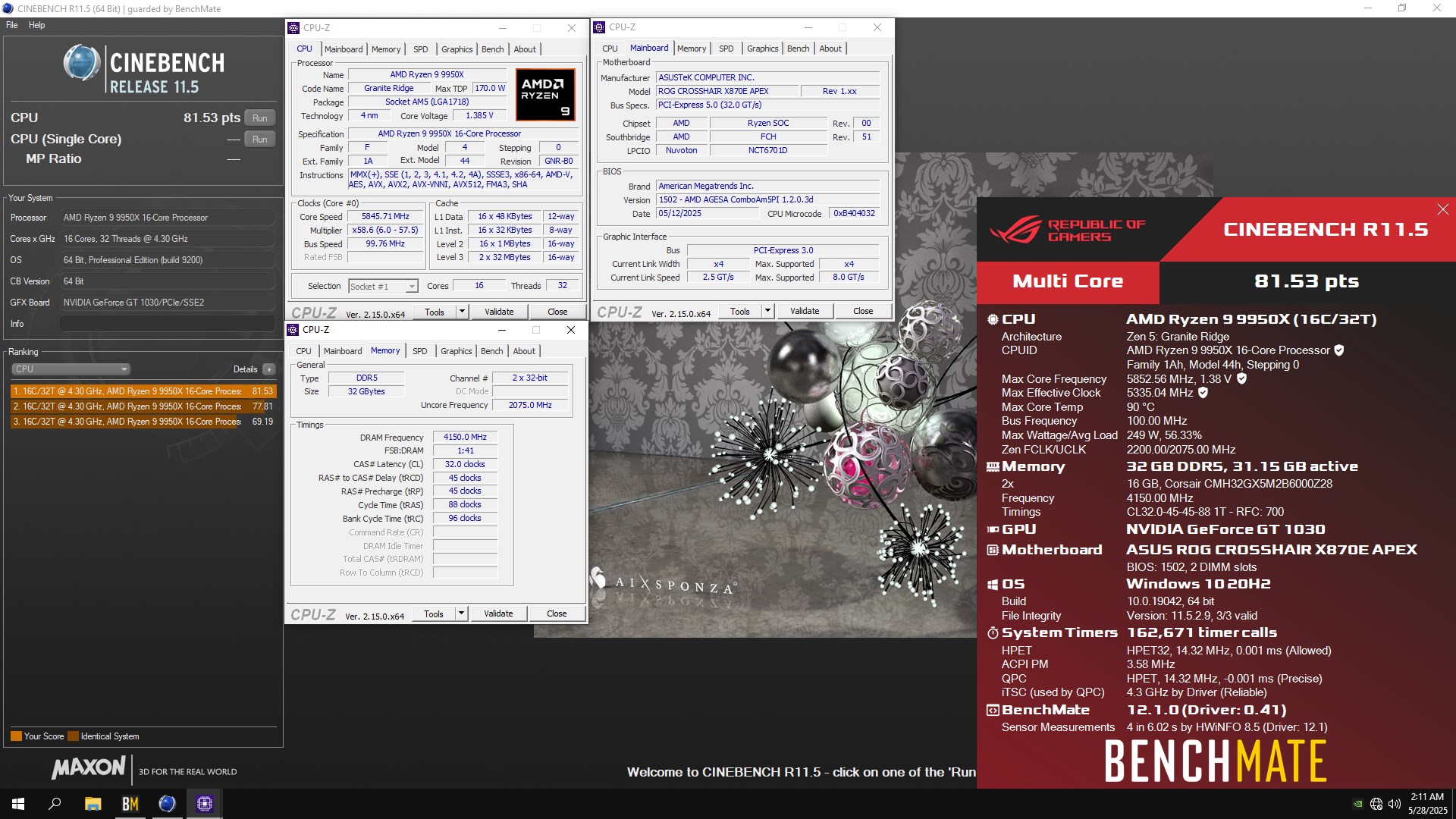Viewport: 1456px width, 819px height.
Task: Click DRAM Frequency 4150.0 MHz field
Action: pyautogui.click(x=465, y=437)
